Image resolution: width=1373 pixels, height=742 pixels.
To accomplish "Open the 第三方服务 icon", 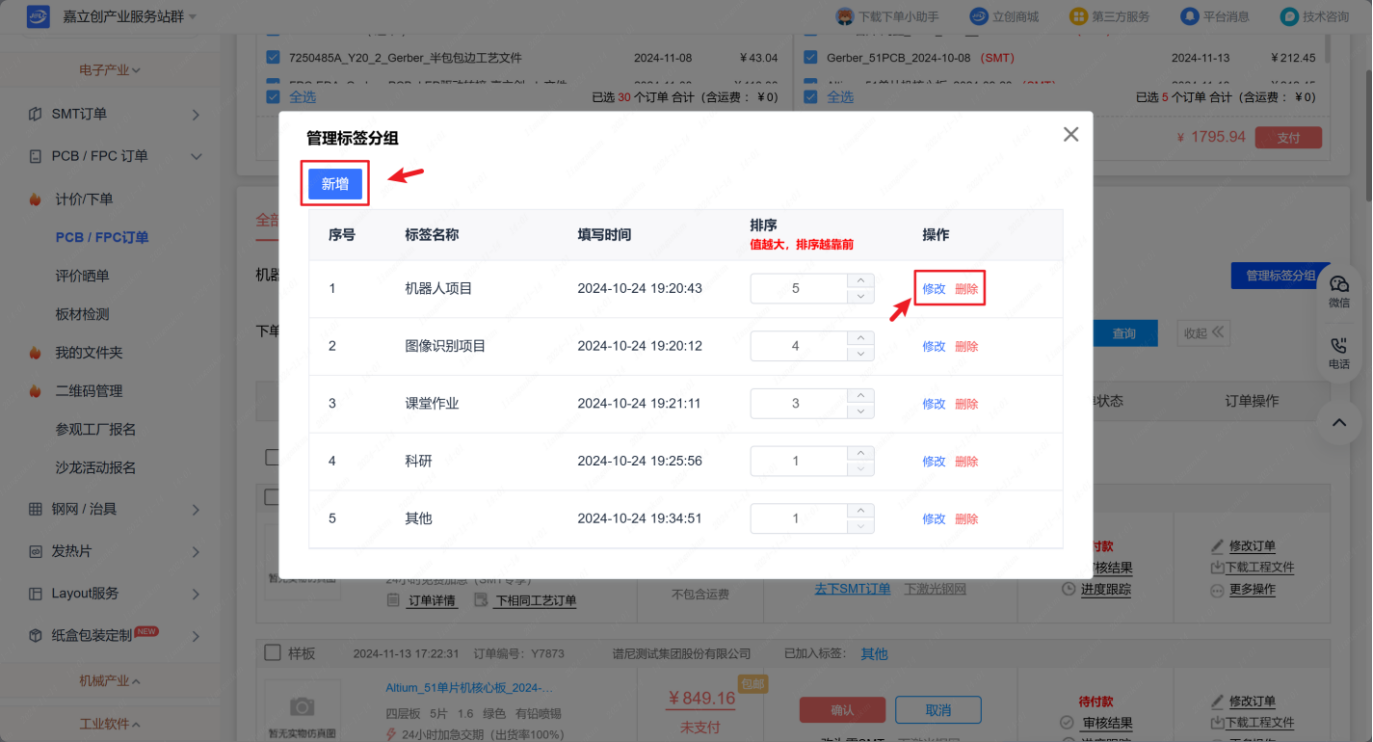I will (x=1078, y=17).
